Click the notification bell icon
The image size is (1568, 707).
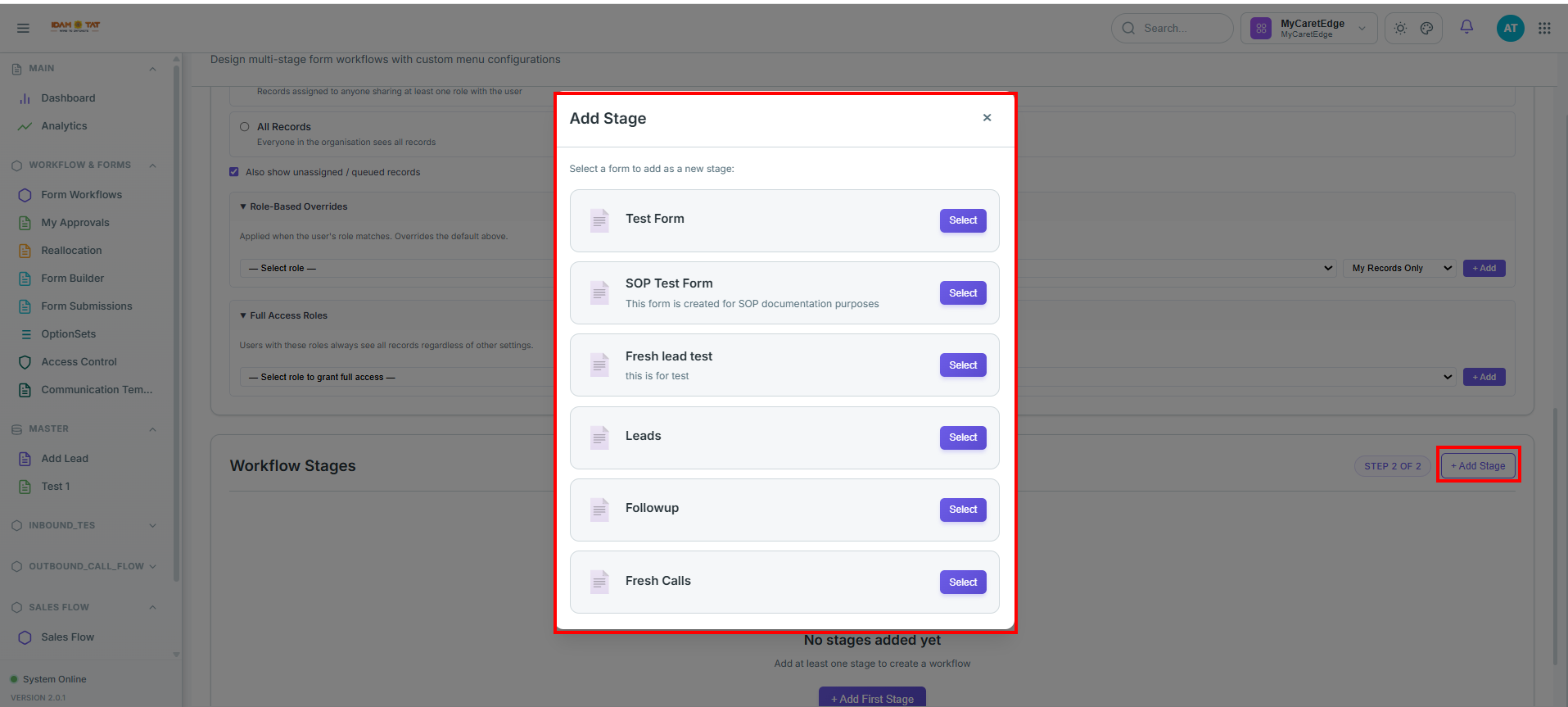pyautogui.click(x=1466, y=27)
